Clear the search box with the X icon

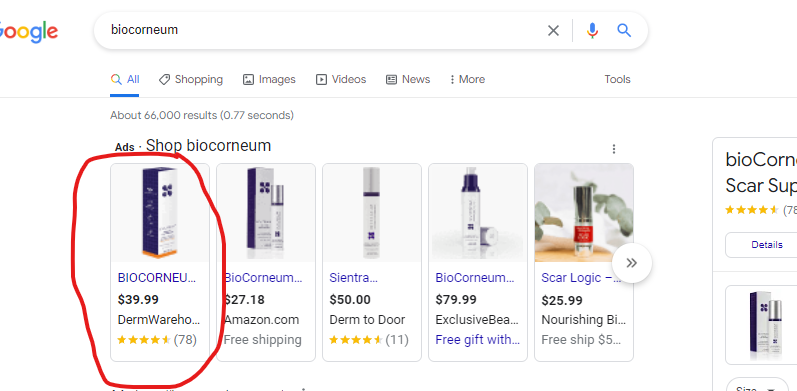tap(553, 31)
